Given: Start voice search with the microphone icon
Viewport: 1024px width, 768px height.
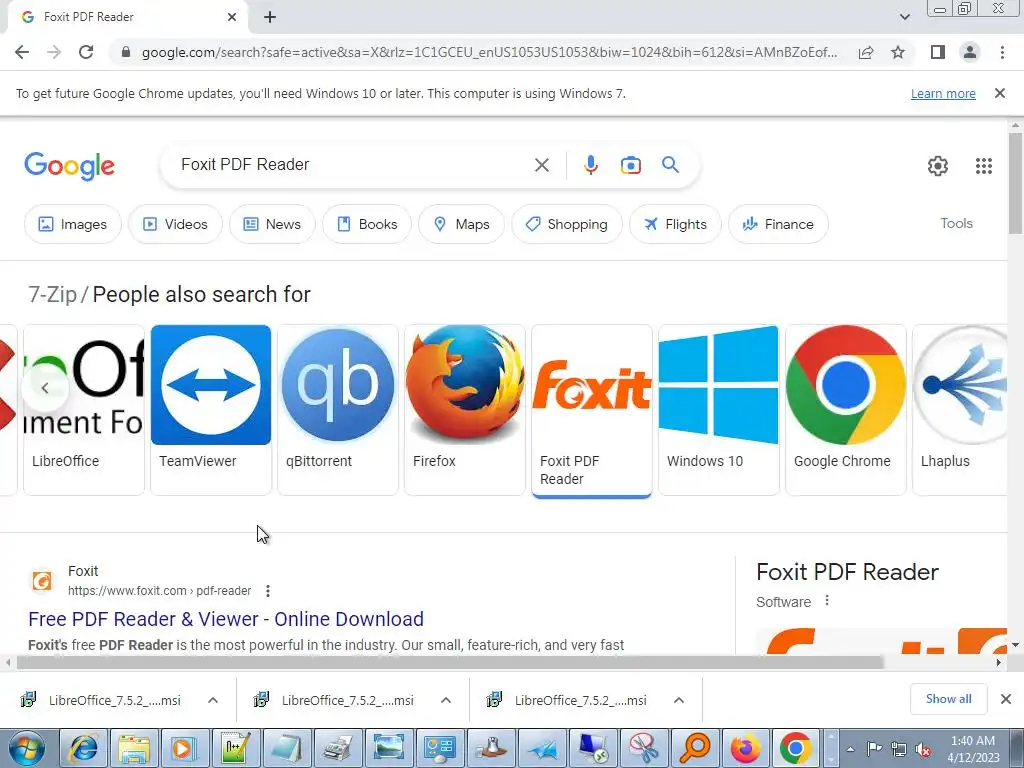Looking at the screenshot, I should [590, 165].
